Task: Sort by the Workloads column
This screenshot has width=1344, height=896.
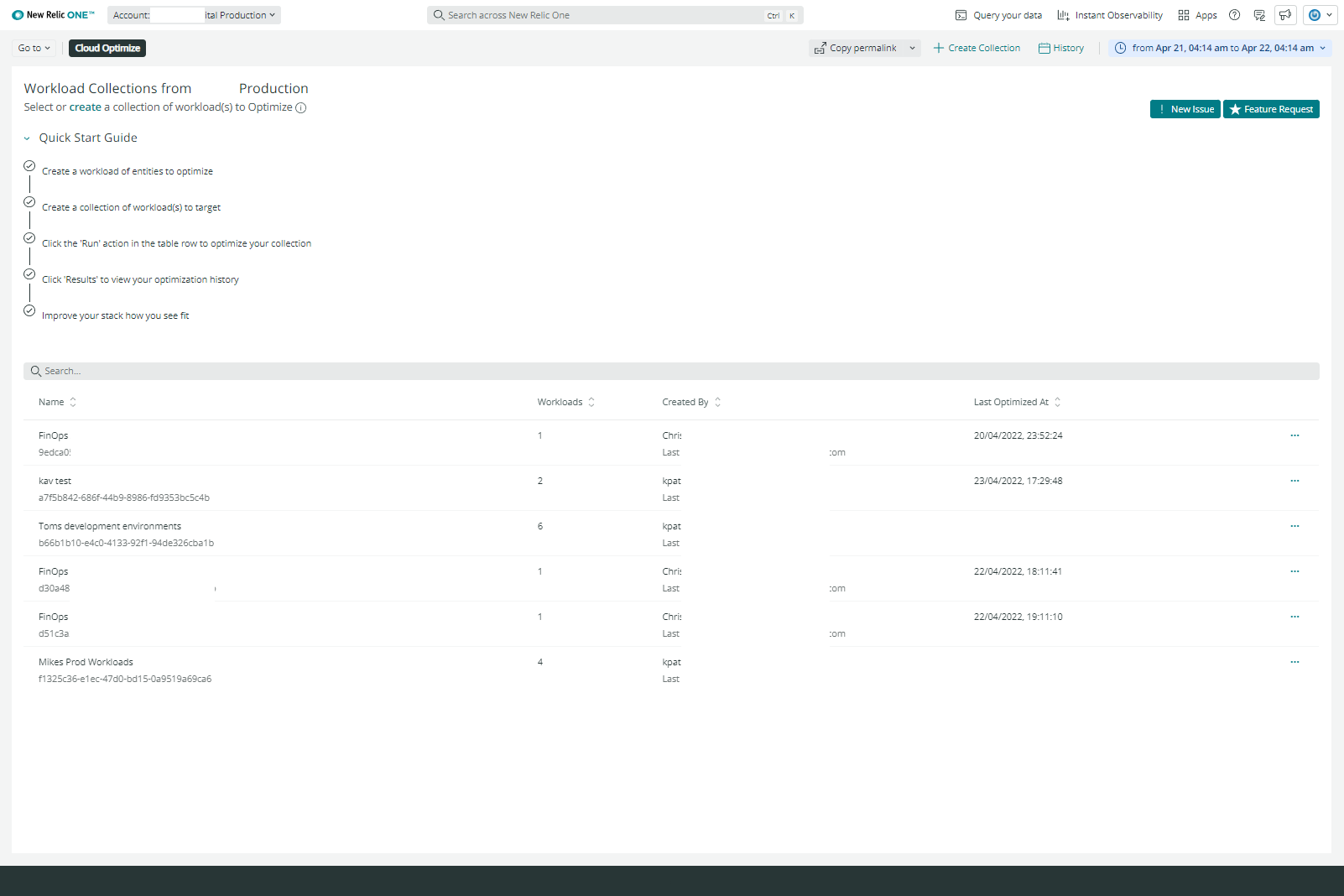Action: pos(566,403)
